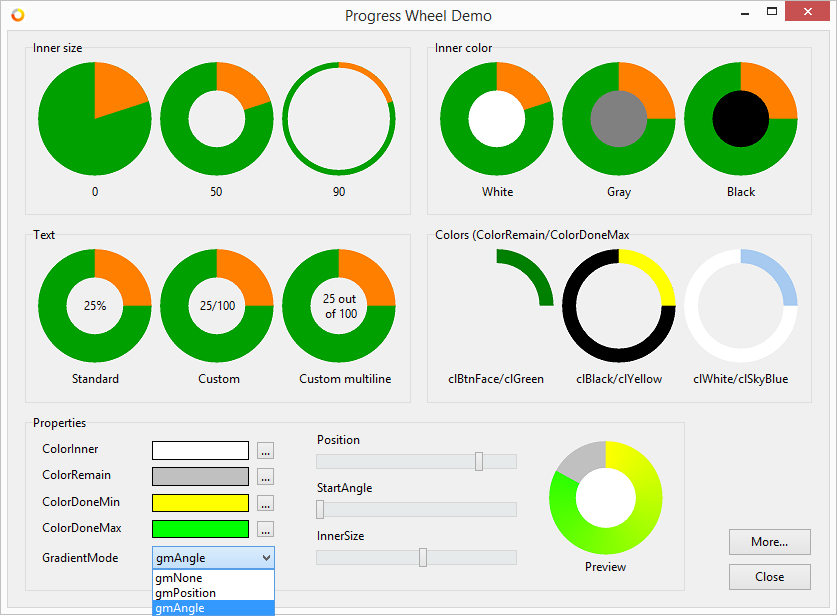Click the ellipsis button beside ColorRemain

[265, 477]
